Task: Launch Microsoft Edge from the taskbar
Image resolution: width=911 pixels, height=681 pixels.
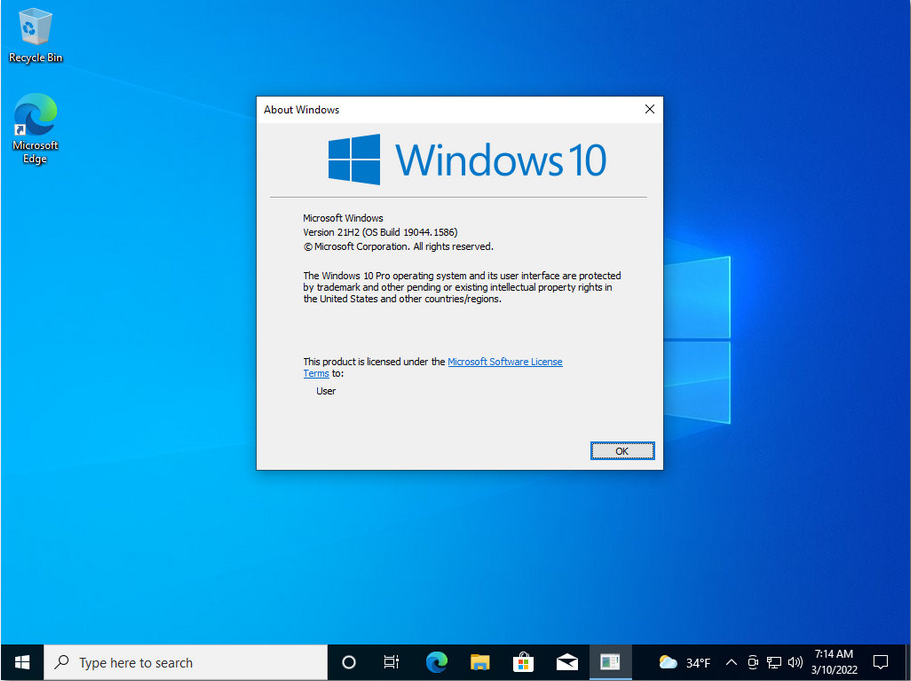Action: coord(436,662)
